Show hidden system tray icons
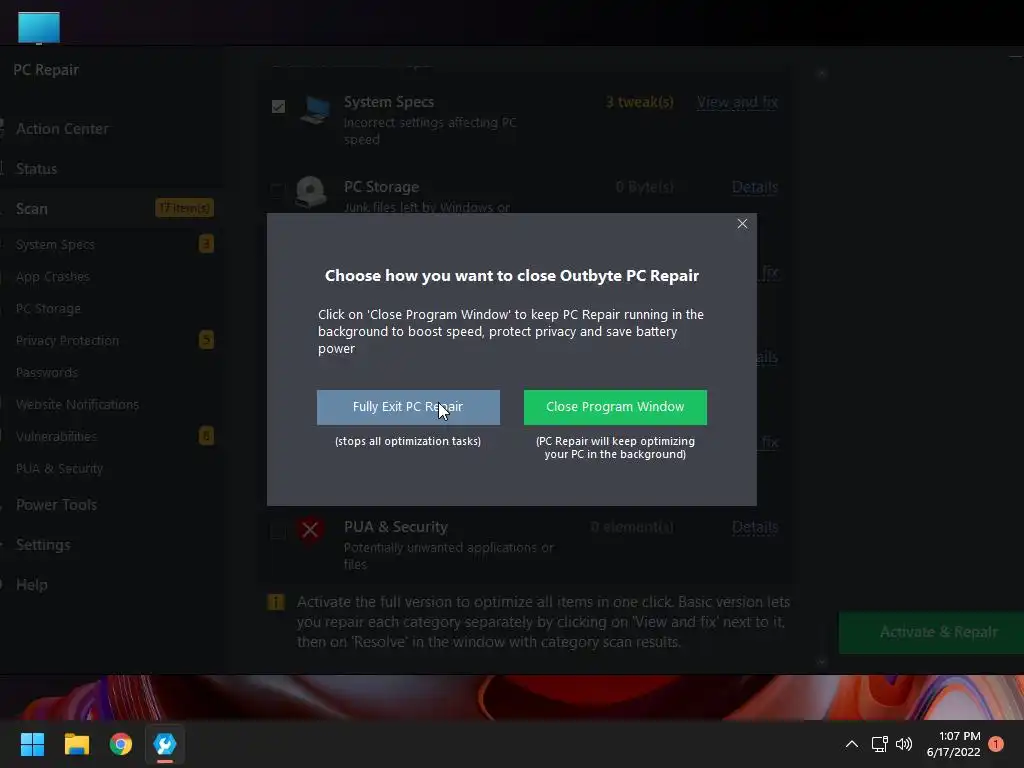The image size is (1024, 768). point(852,744)
